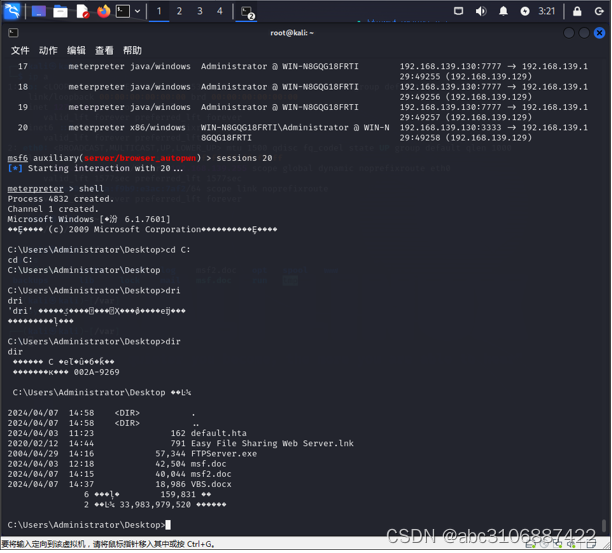Maximize the root@kali terminal window
The height and width of the screenshot is (553, 612).
[x=584, y=33]
